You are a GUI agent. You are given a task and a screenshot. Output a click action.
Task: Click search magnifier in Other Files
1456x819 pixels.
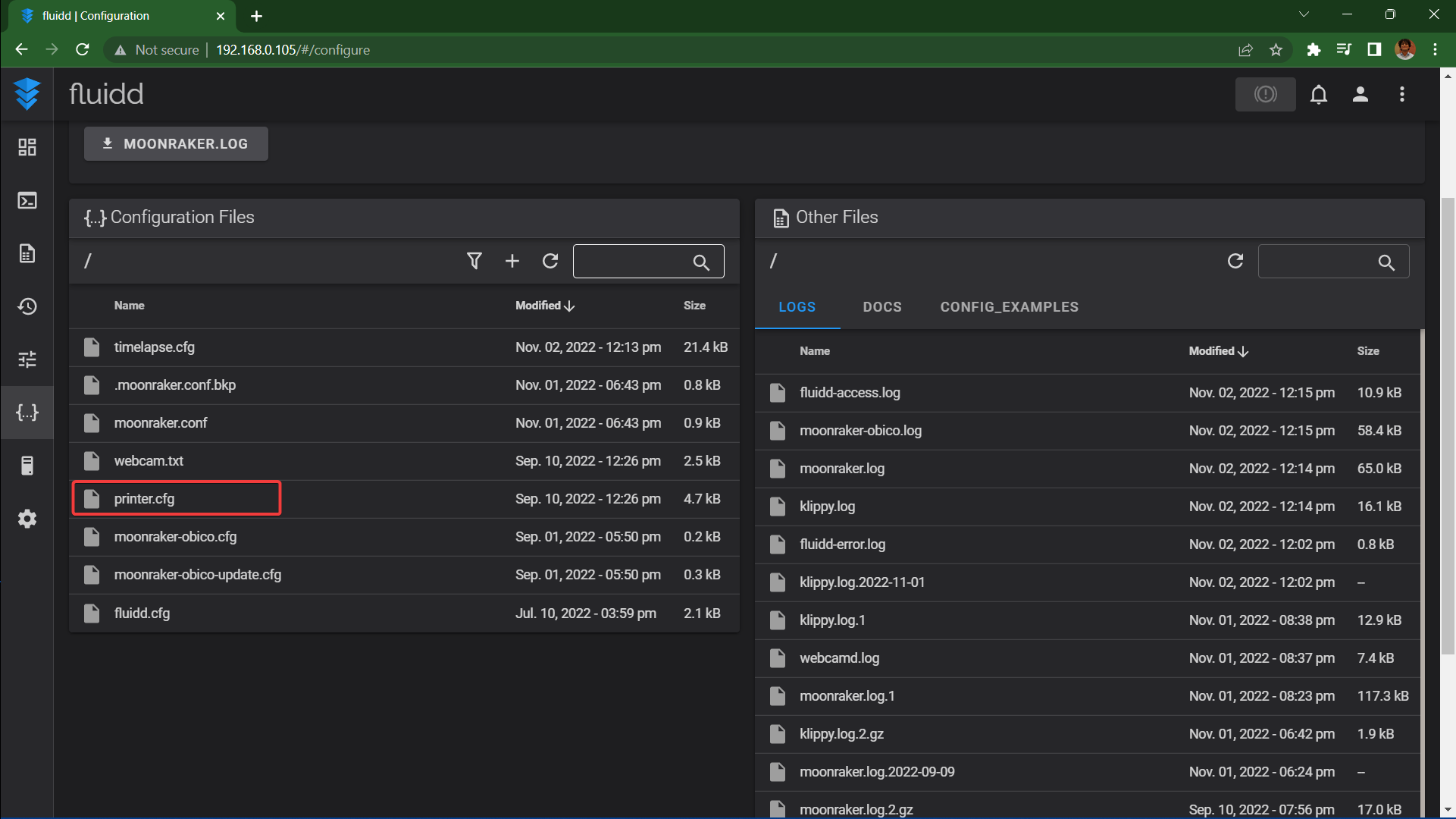pyautogui.click(x=1386, y=262)
